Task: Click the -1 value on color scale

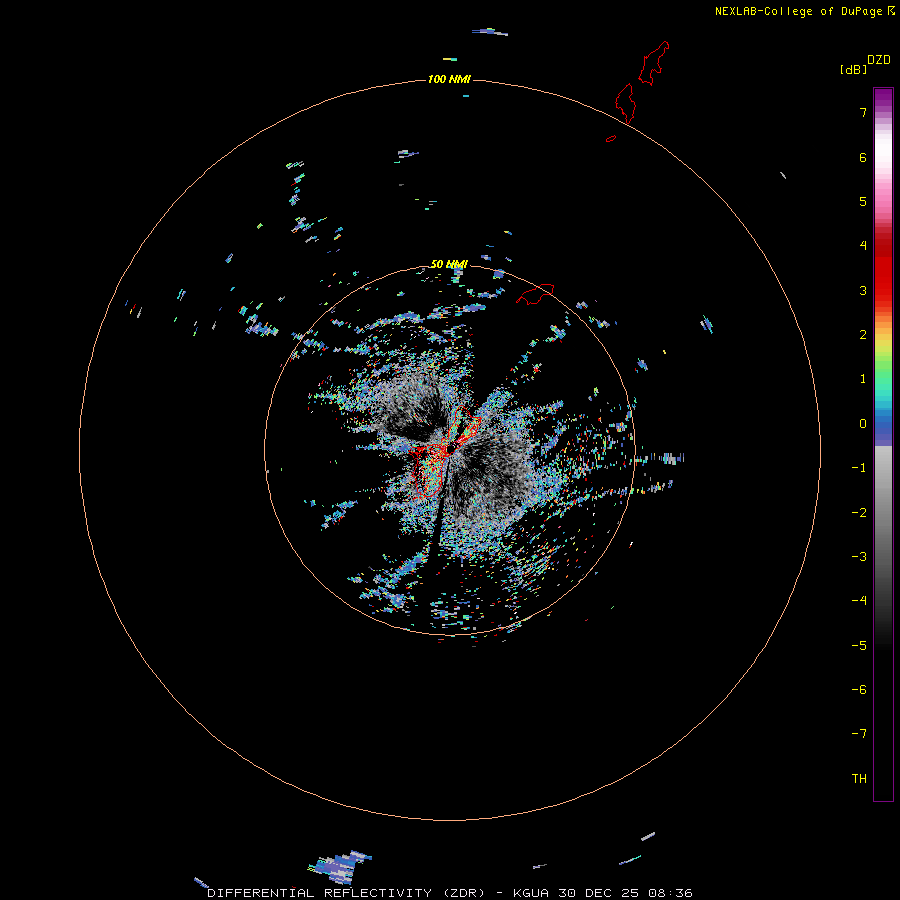Action: [859, 468]
